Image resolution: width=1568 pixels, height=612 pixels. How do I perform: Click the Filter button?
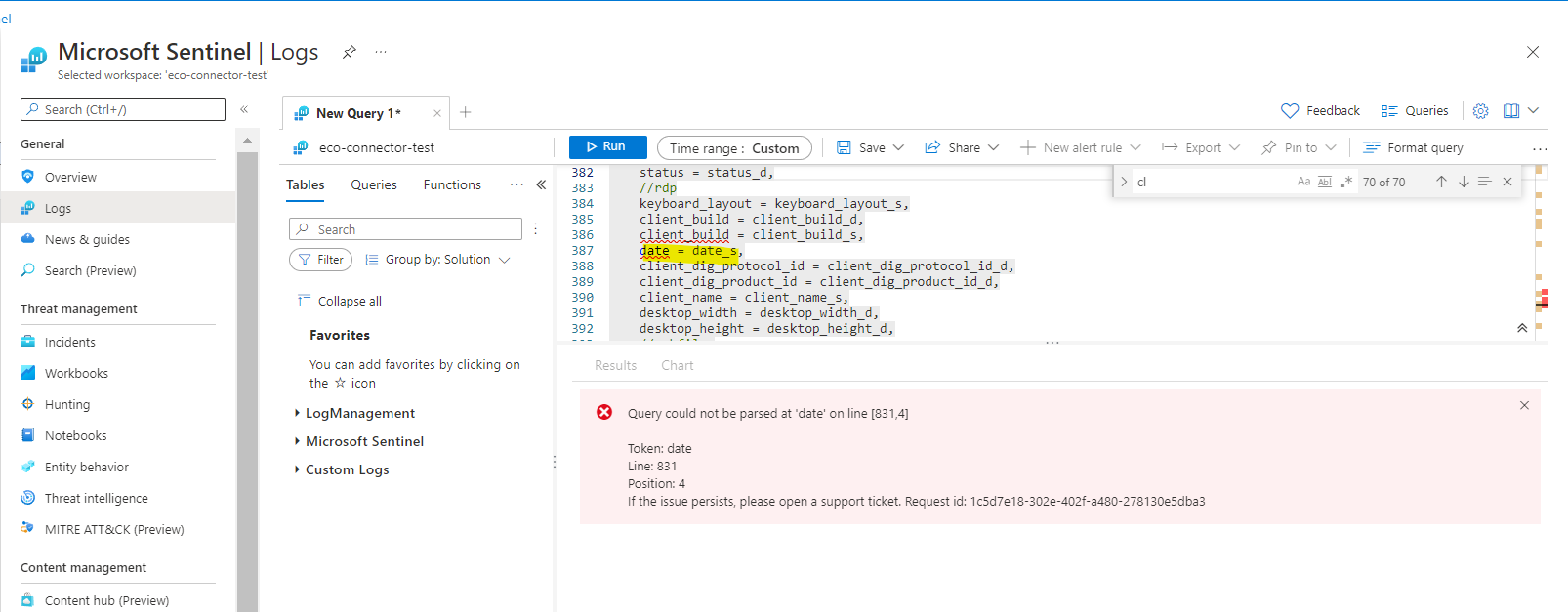click(320, 260)
